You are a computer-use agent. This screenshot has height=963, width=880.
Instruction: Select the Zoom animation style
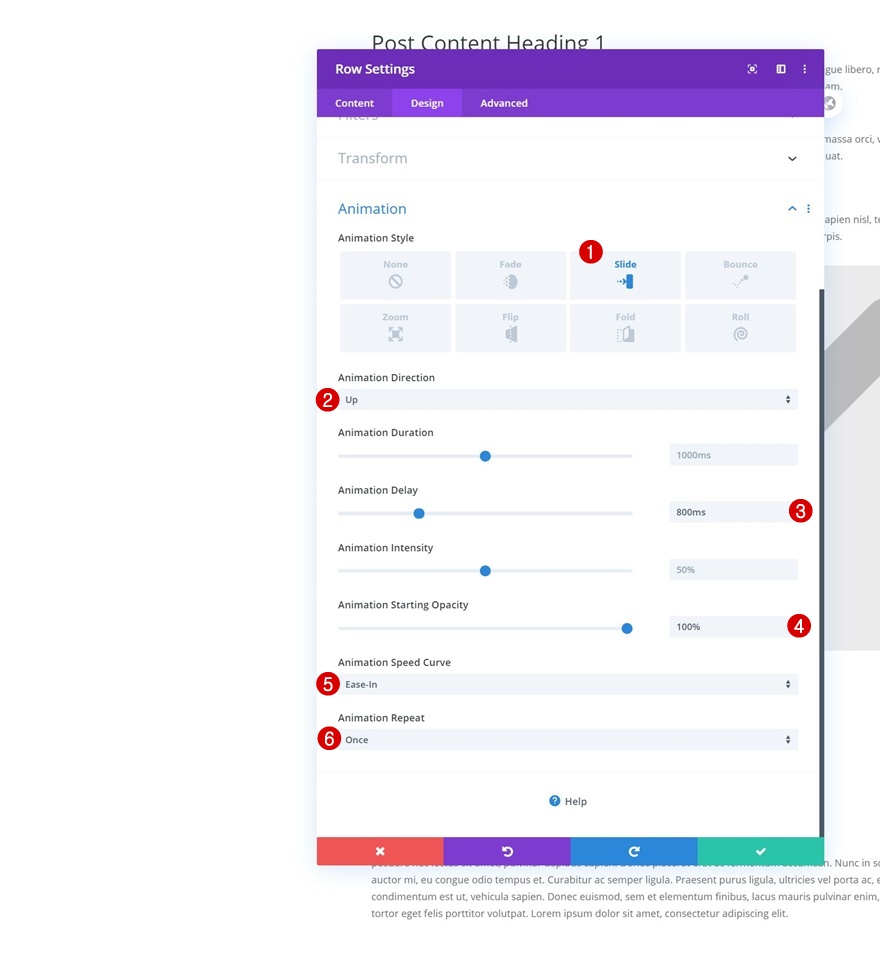(395, 328)
